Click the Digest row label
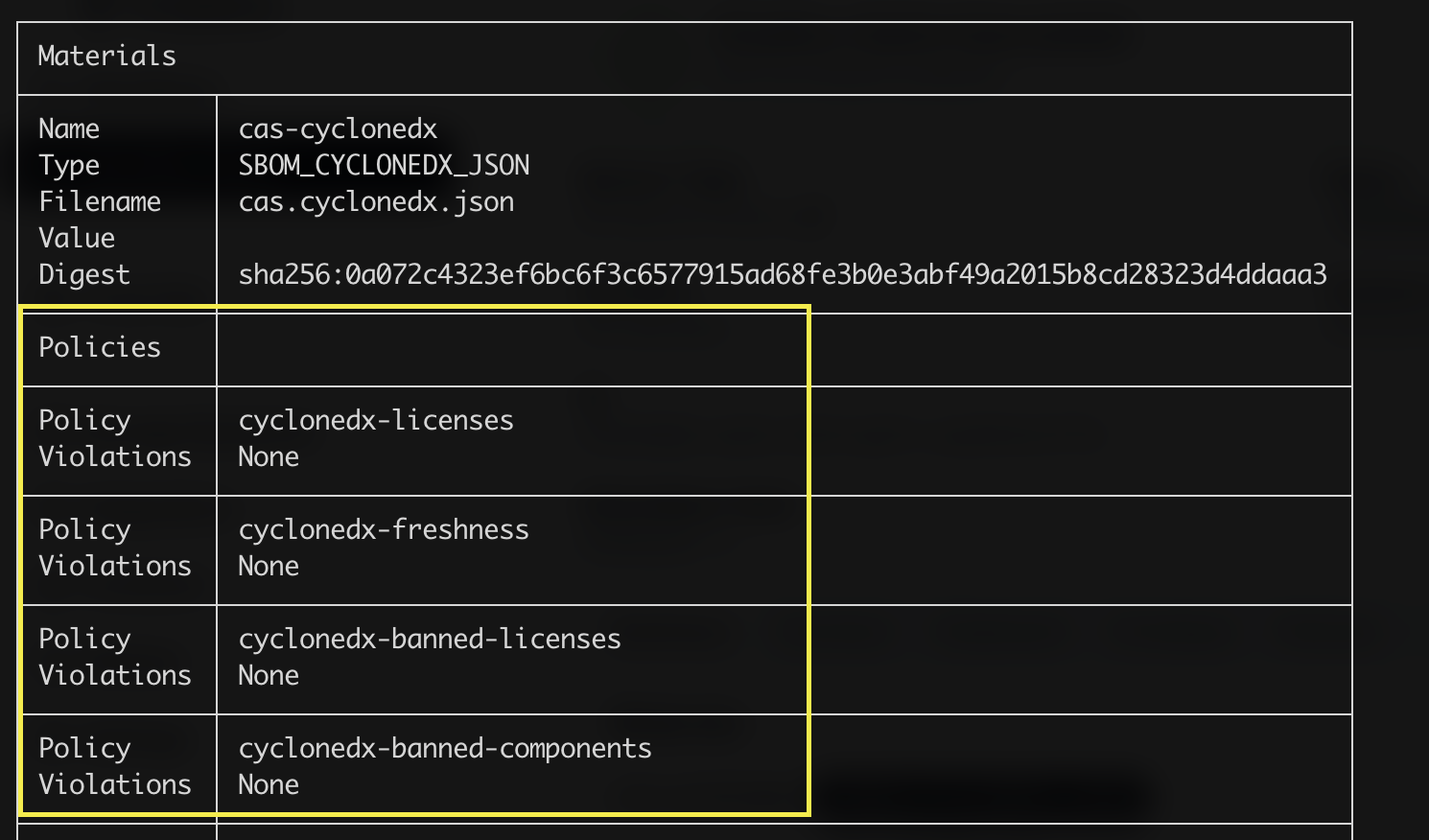This screenshot has height=840, width=1429. pyautogui.click(x=84, y=274)
